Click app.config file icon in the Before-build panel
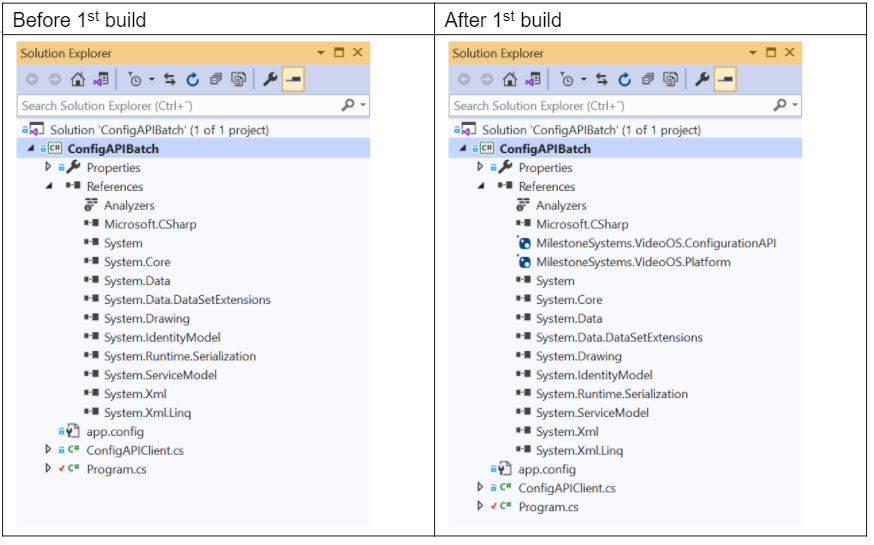The height and width of the screenshot is (545, 874). 72,431
